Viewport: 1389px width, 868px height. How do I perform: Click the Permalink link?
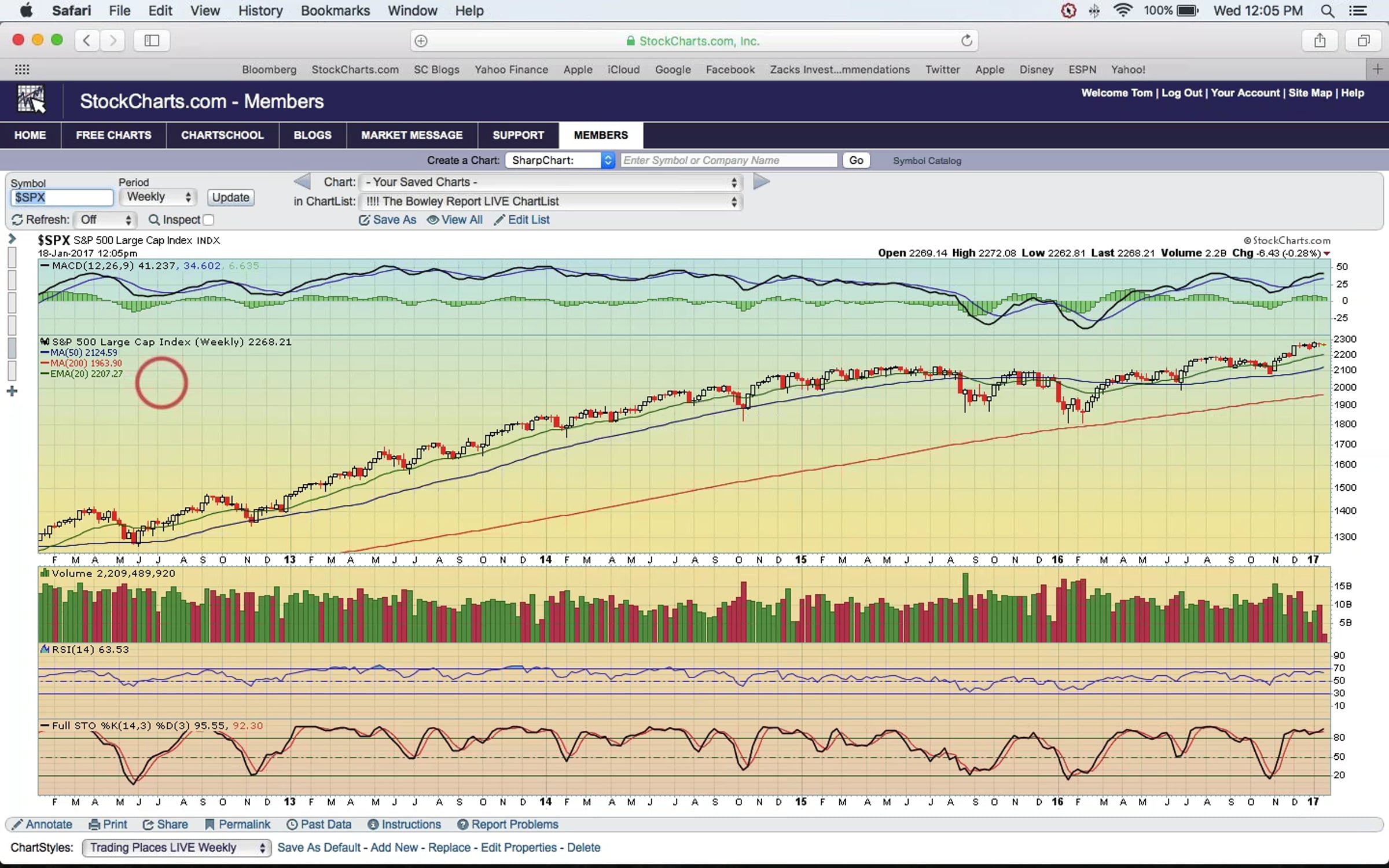click(x=238, y=825)
